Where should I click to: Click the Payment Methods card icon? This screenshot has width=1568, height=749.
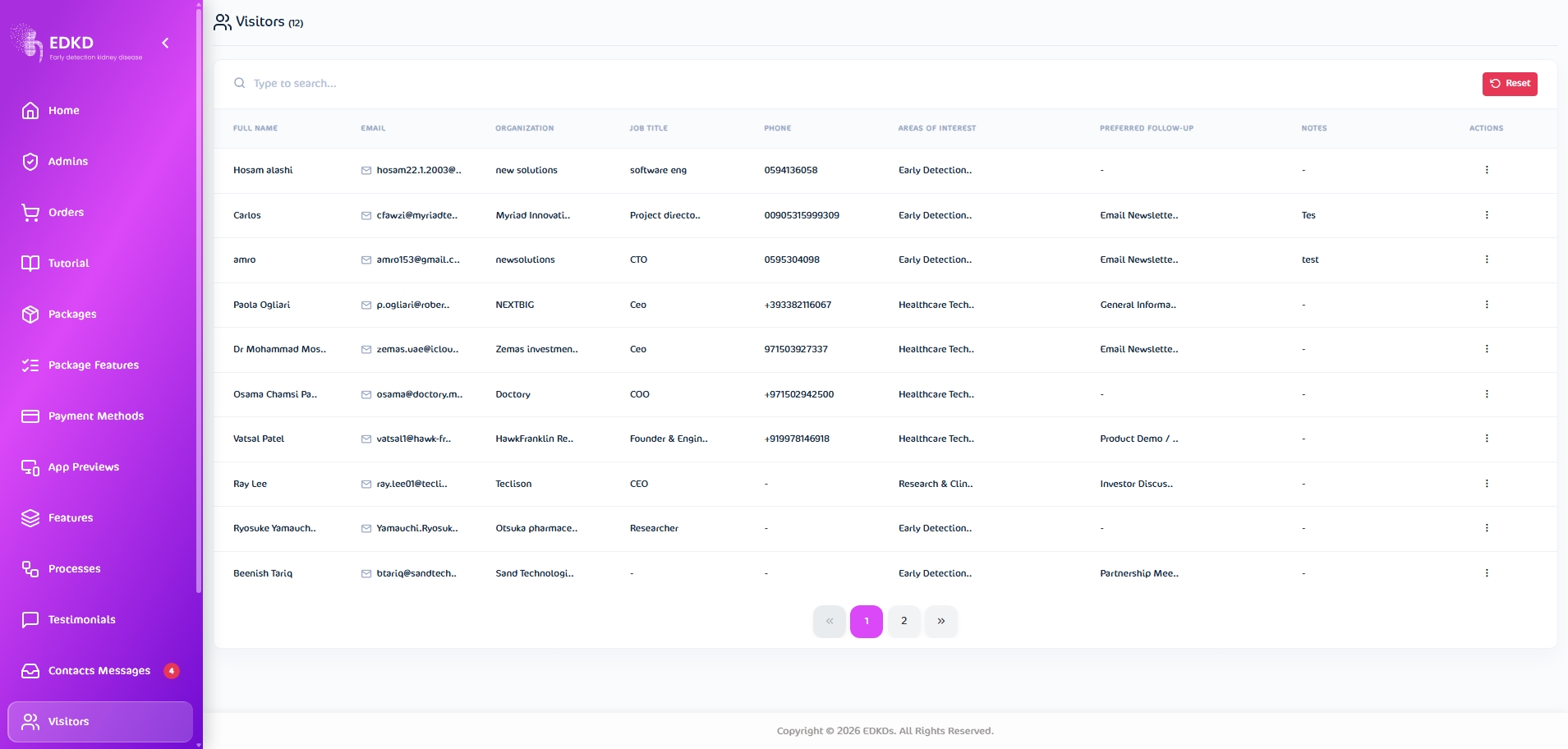(x=30, y=416)
